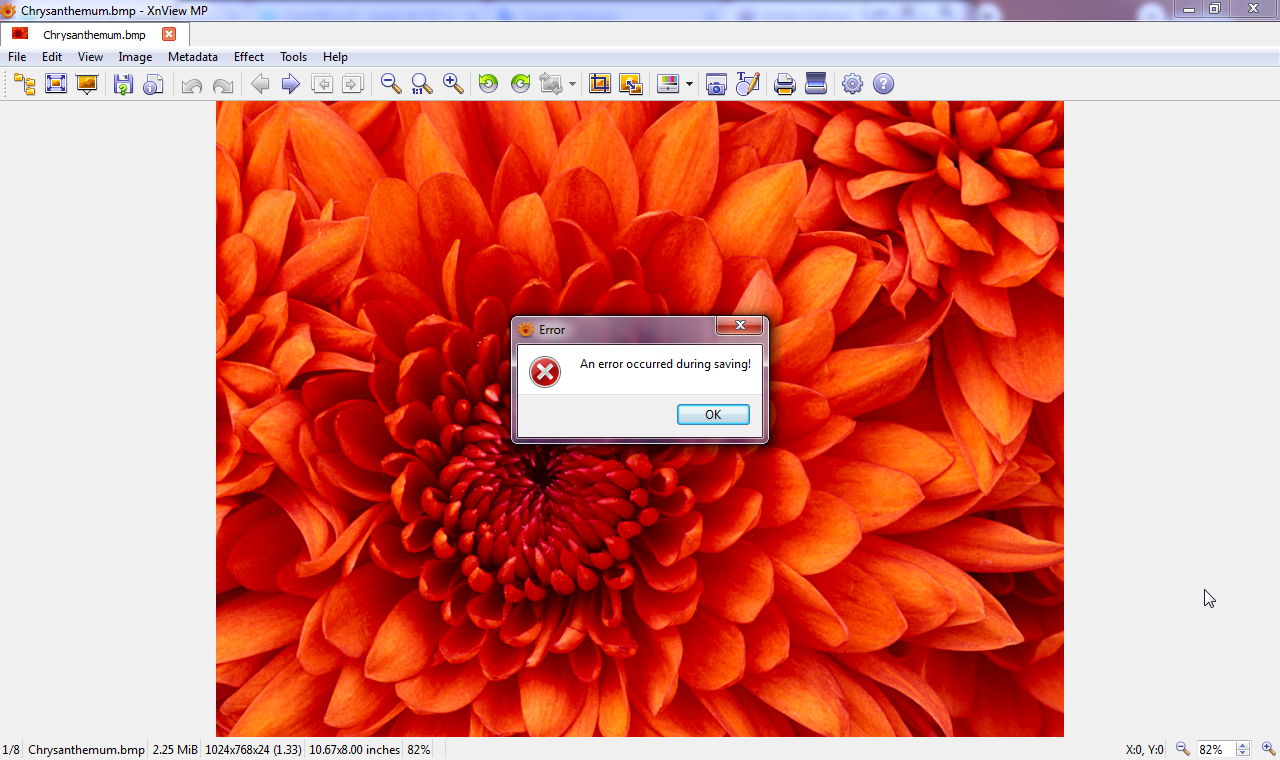
Task: Click the Undo arrow icon
Action: coord(192,84)
